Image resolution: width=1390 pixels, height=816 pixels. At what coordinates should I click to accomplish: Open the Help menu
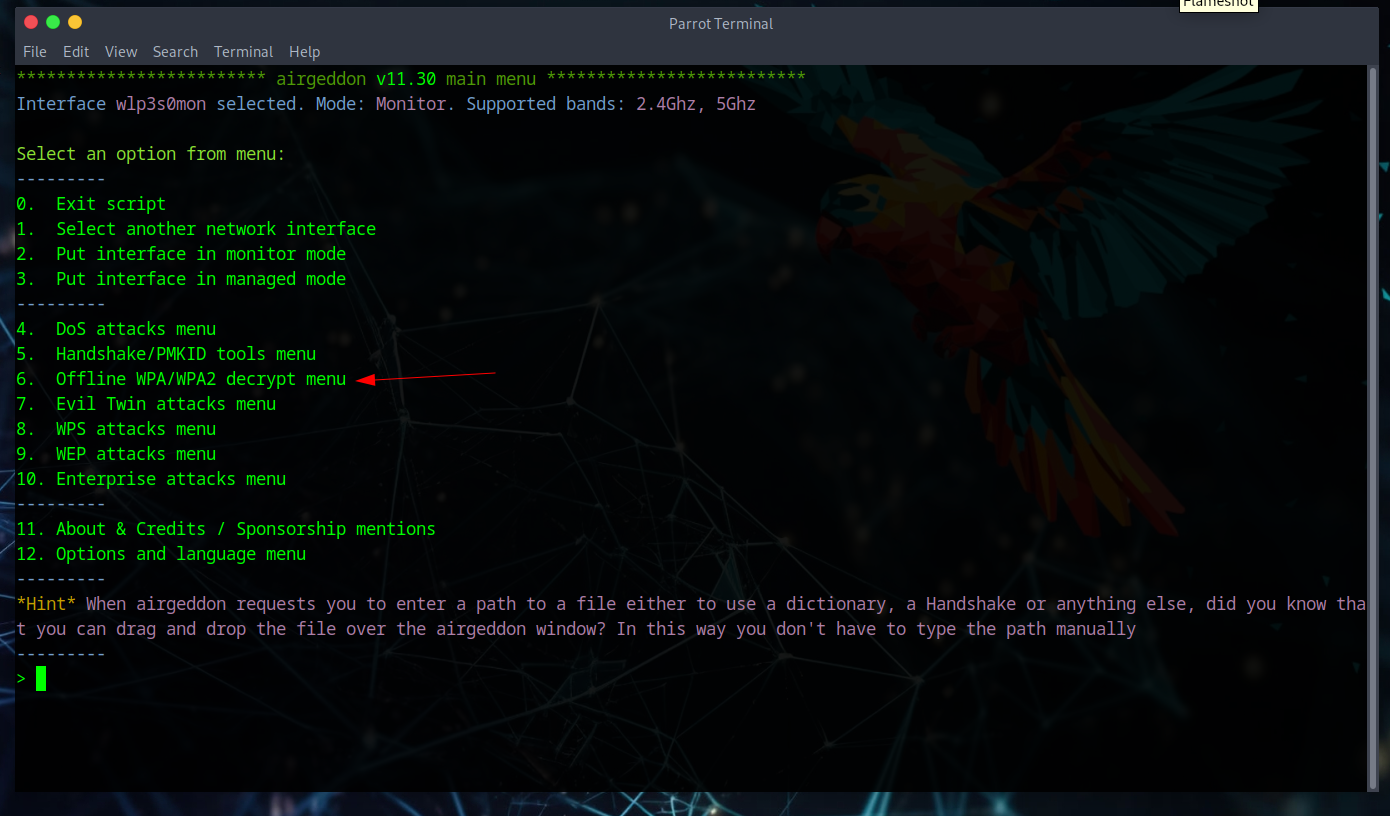(x=304, y=52)
